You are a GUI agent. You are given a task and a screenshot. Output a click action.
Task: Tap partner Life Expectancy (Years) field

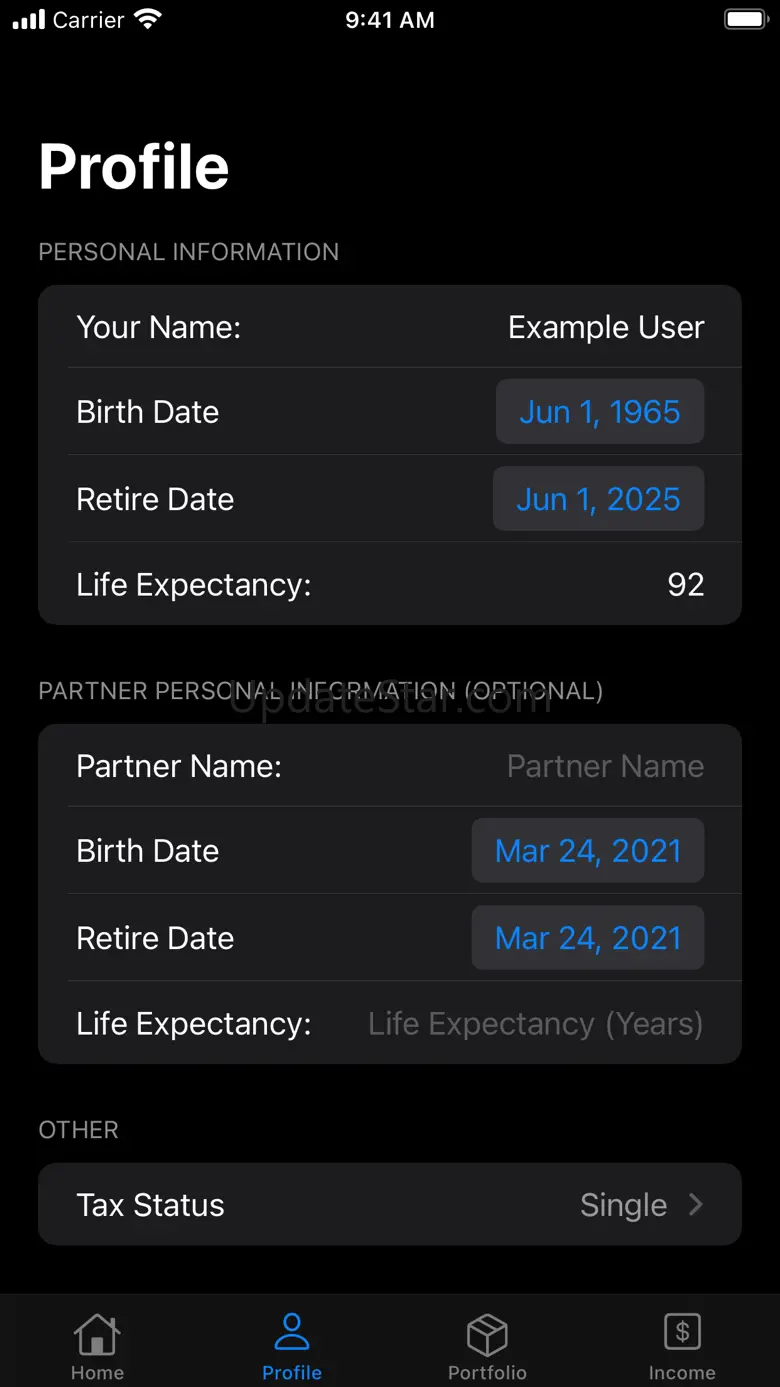(x=535, y=1024)
